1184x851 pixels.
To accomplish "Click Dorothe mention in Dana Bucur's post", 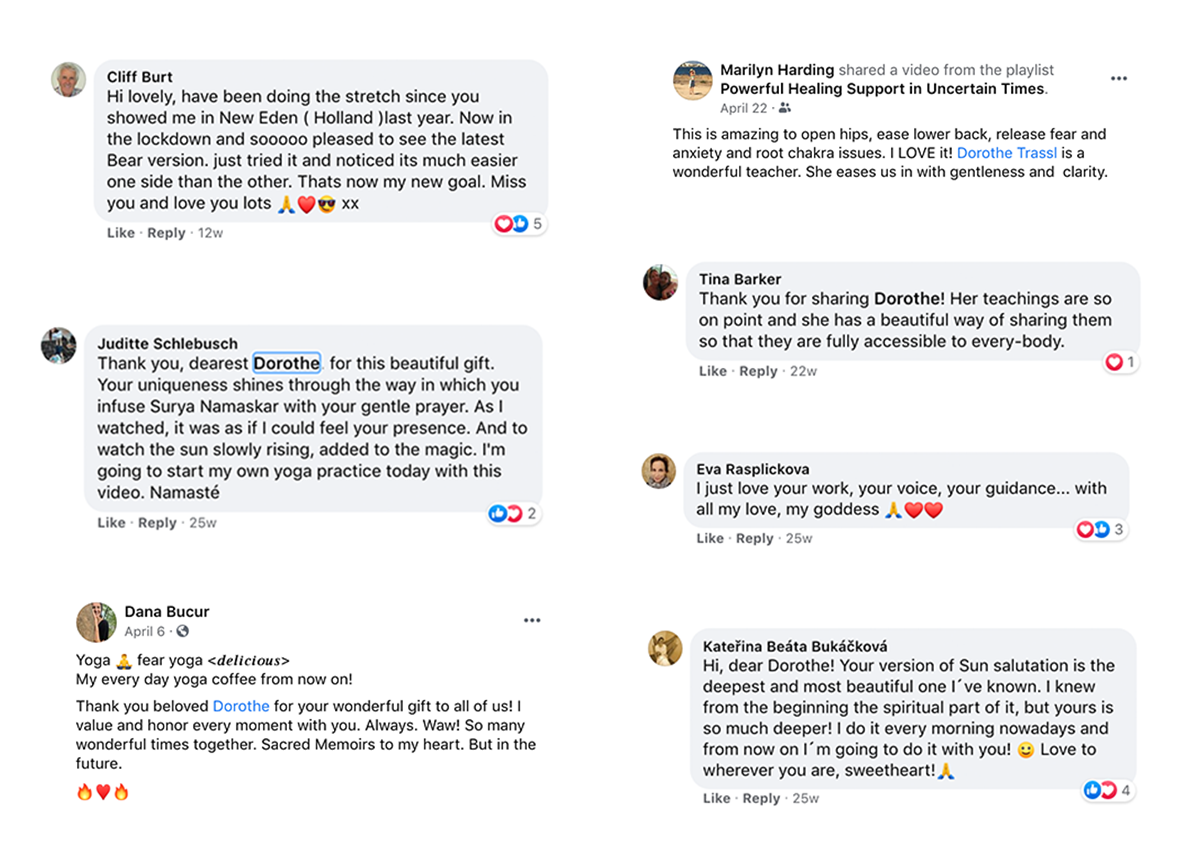I will pyautogui.click(x=241, y=706).
